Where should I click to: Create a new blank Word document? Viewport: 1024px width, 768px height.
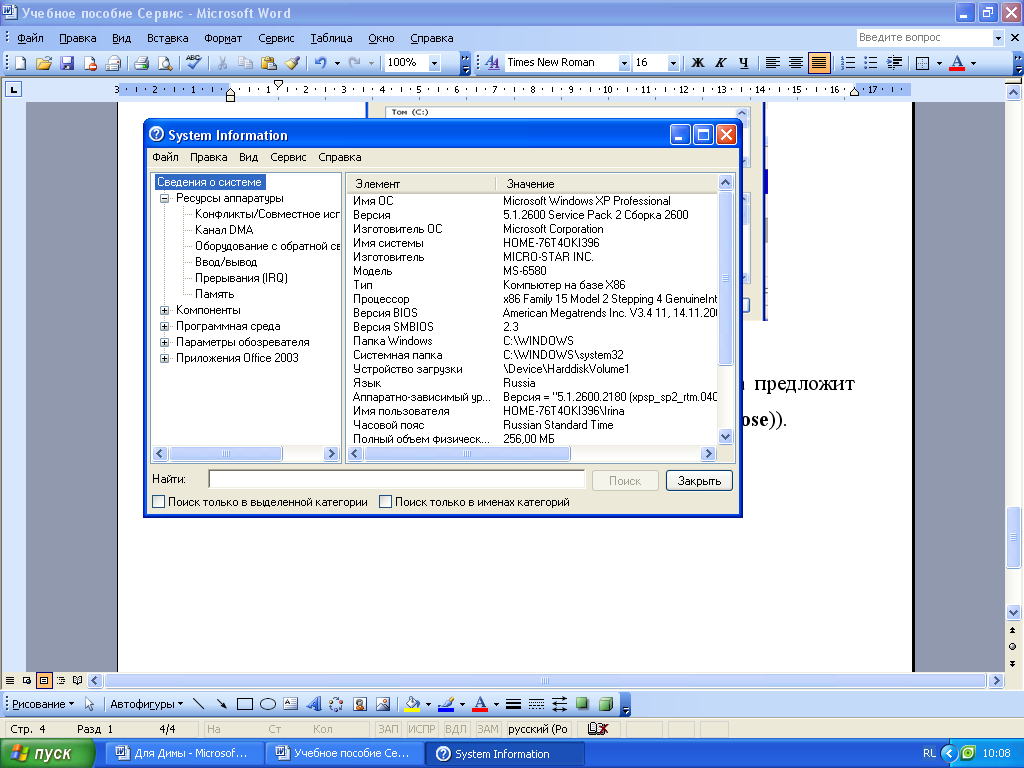[x=20, y=63]
